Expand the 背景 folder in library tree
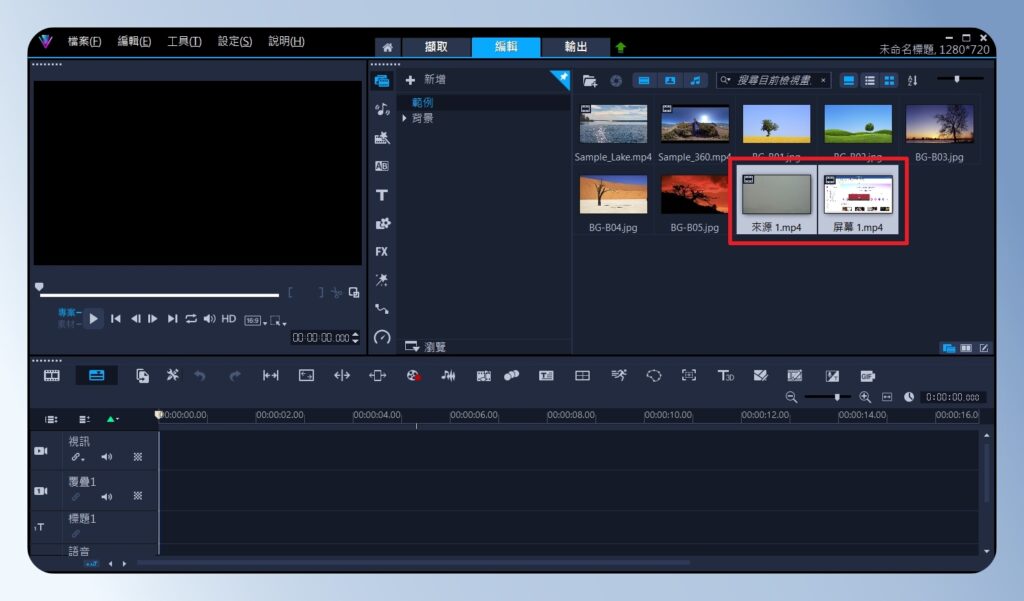Viewport: 1024px width, 601px height. point(405,118)
